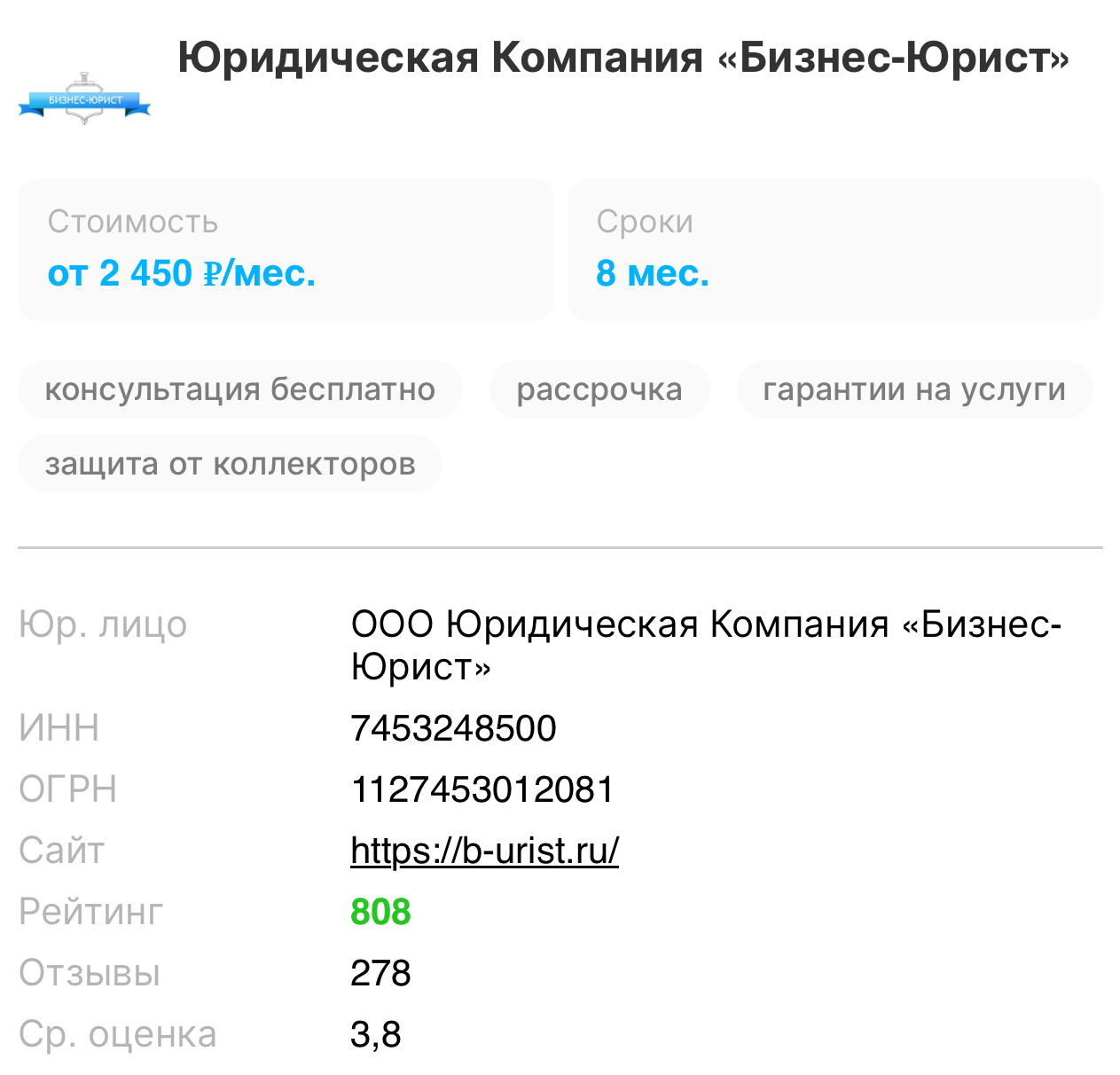The height and width of the screenshot is (1075, 1120).
Task: Click the «рассрочка» tag
Action: pos(599,390)
